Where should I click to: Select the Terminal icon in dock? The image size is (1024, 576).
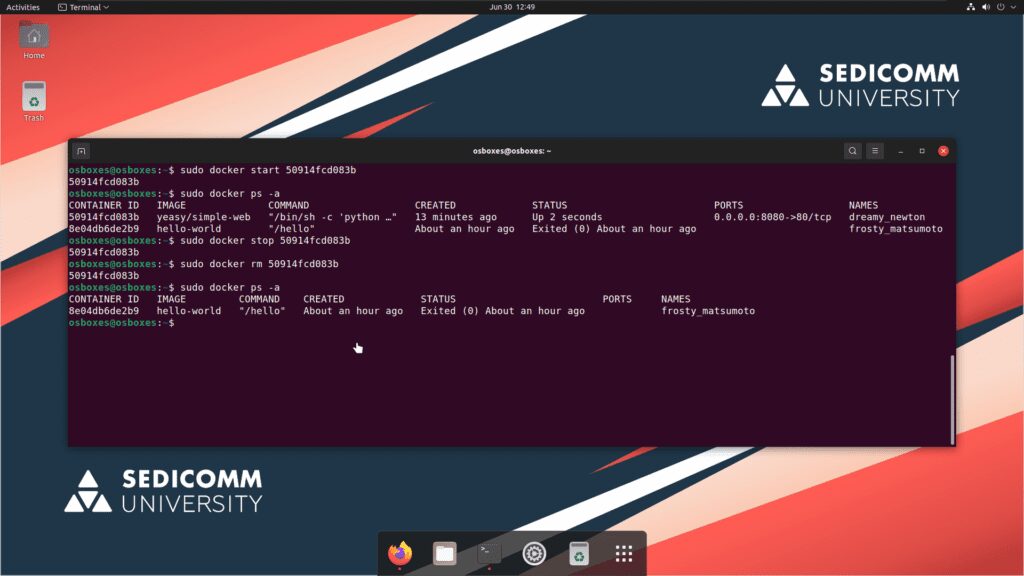tap(489, 553)
